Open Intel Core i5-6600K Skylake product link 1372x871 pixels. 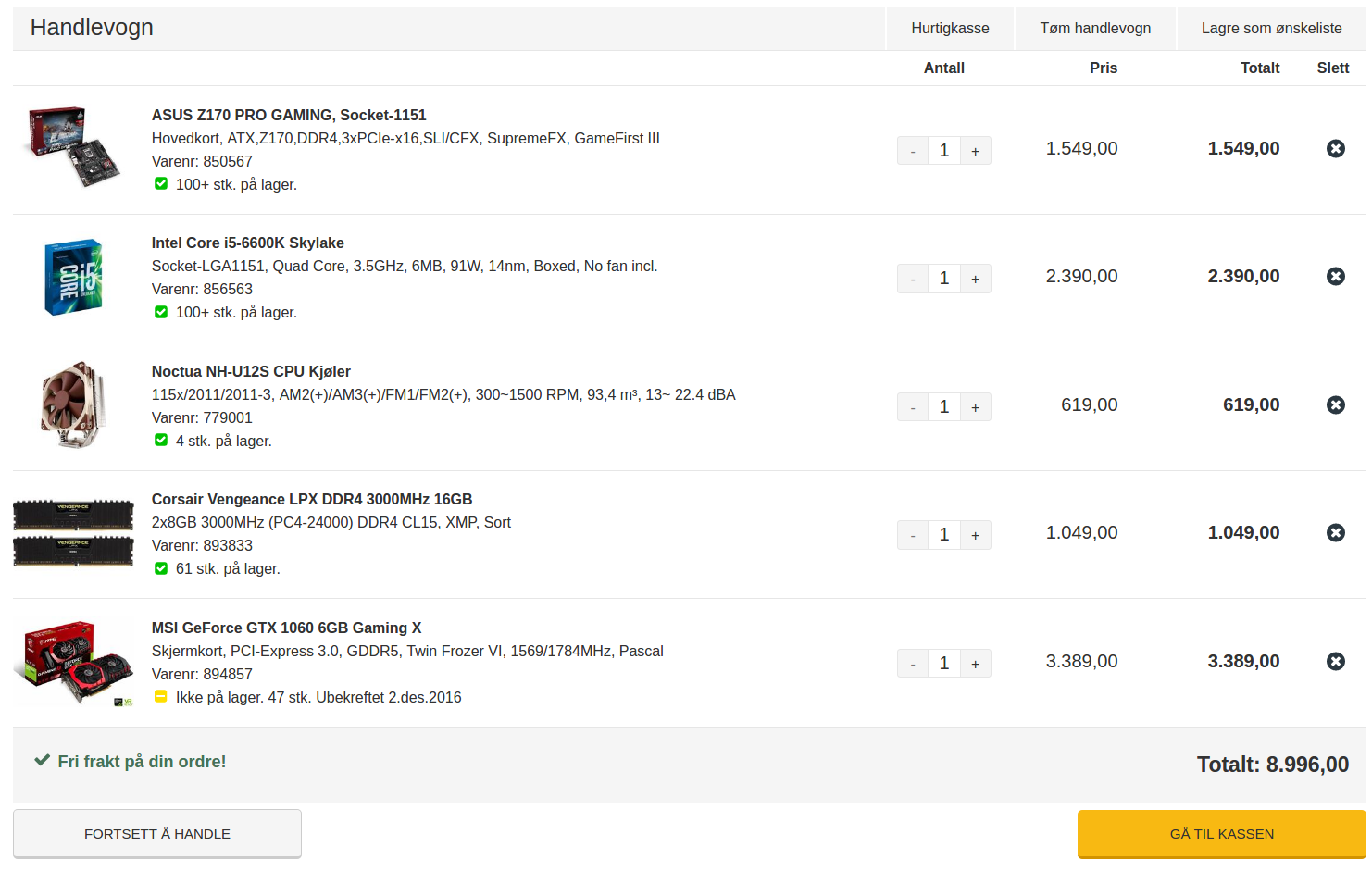point(248,243)
